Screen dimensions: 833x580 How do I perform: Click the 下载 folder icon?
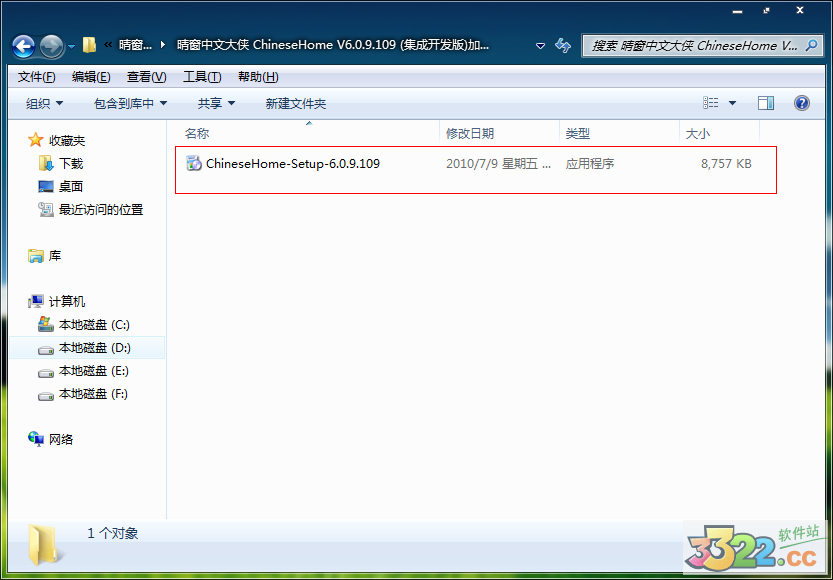(46, 164)
